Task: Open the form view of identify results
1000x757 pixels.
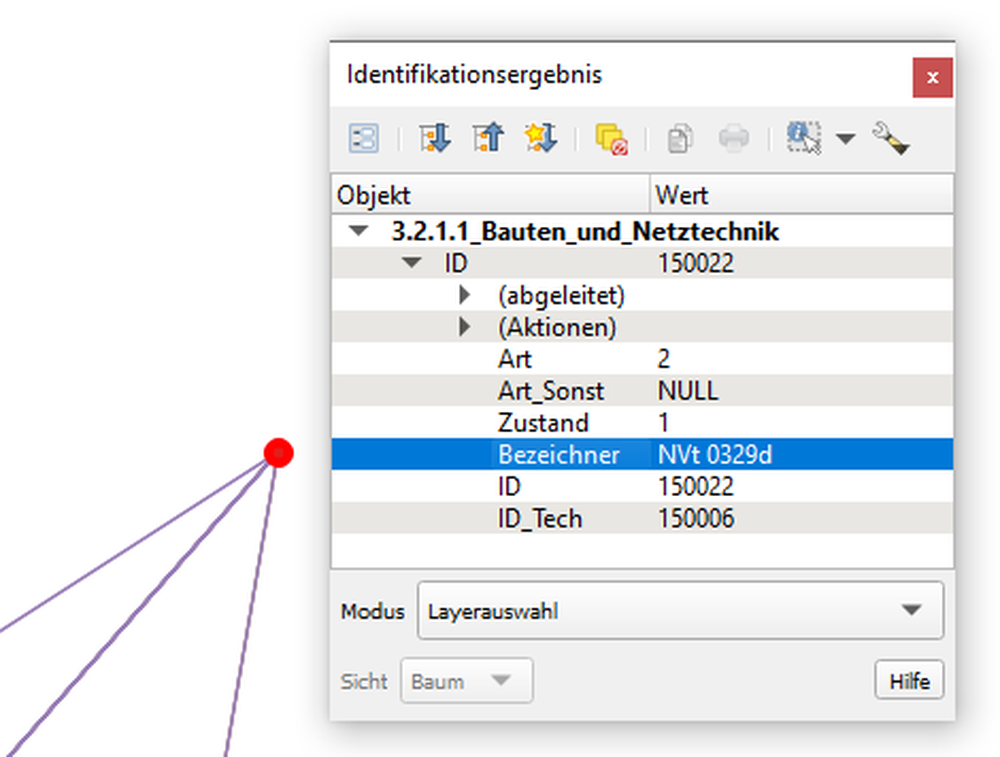Action: (x=362, y=138)
